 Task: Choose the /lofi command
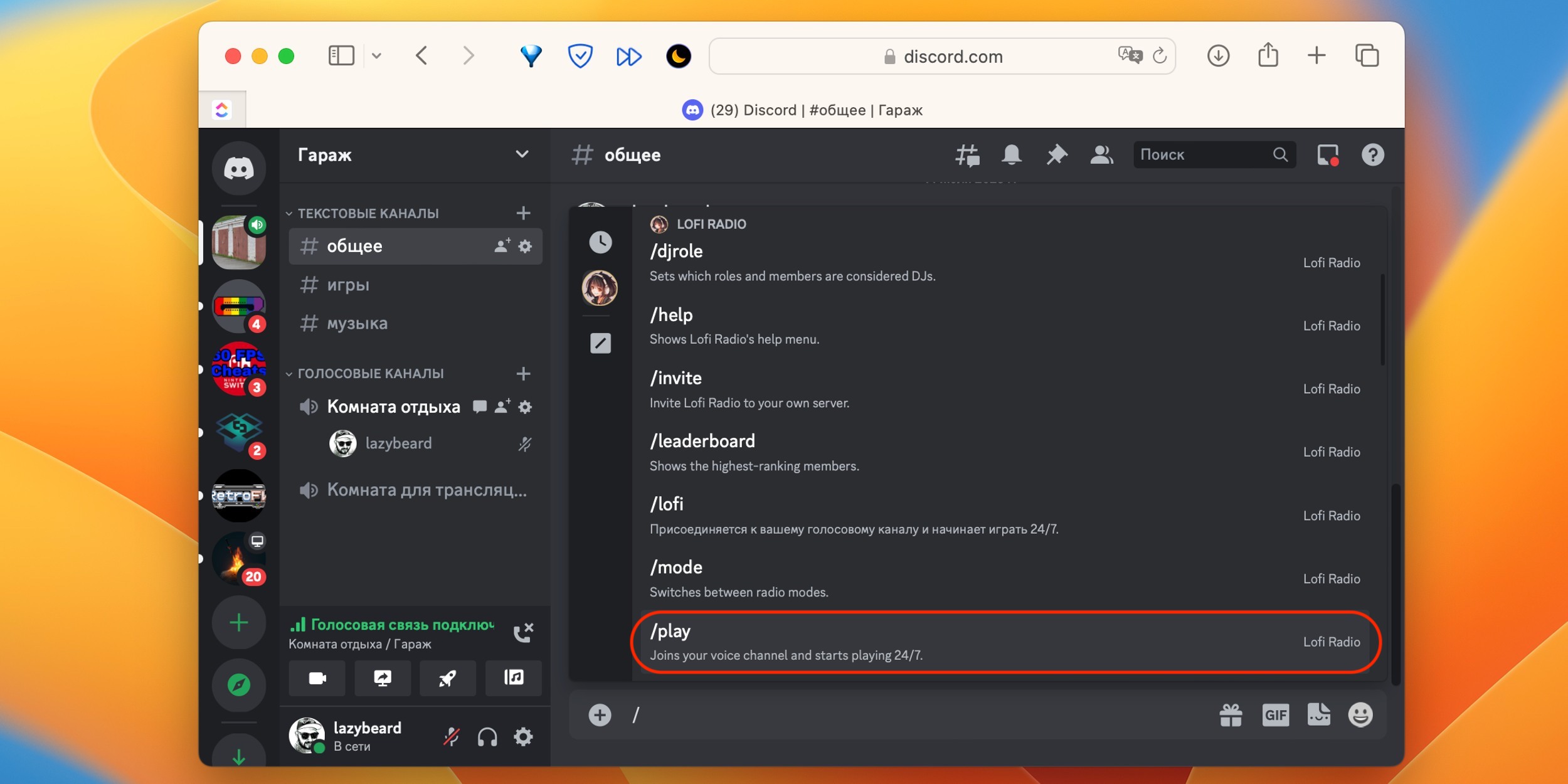tap(1005, 516)
